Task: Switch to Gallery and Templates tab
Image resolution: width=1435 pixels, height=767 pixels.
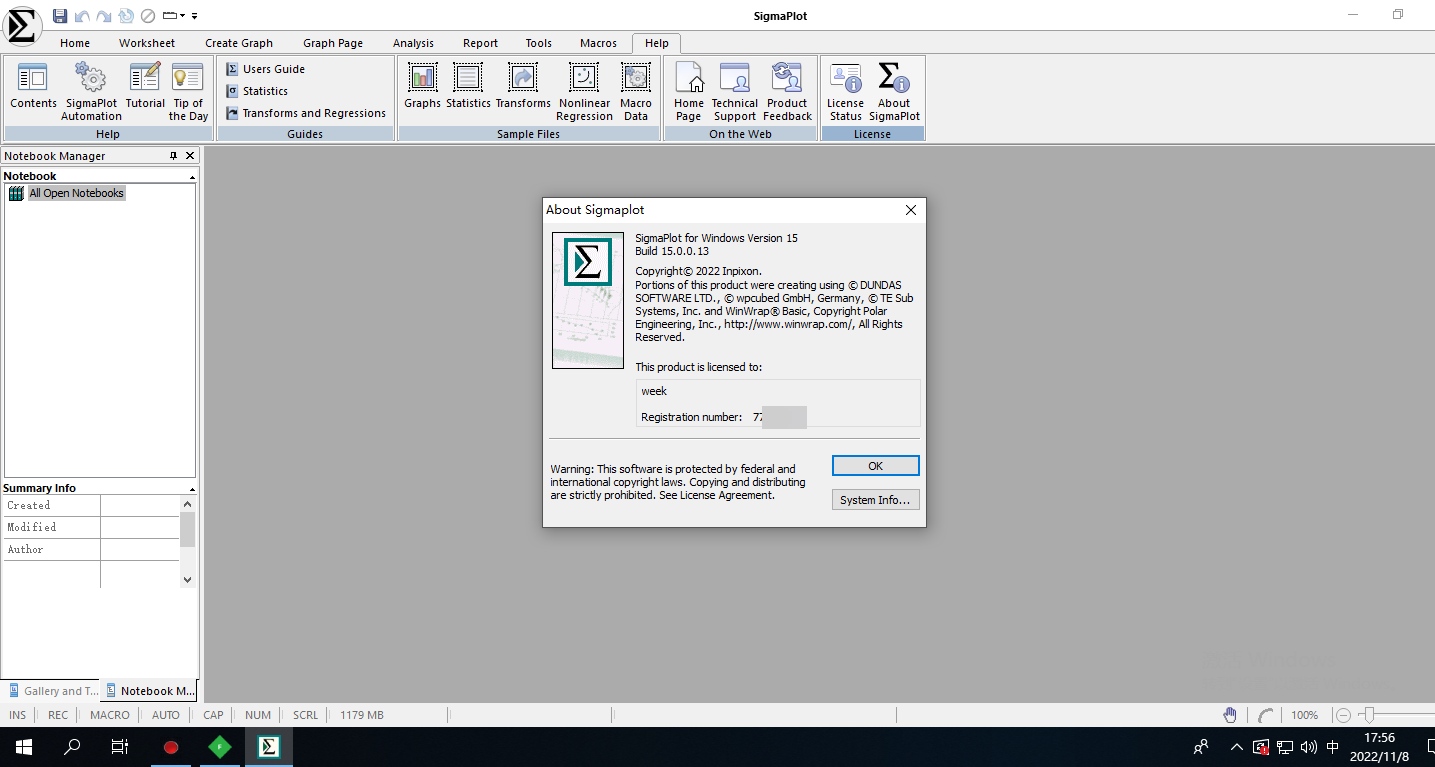Action: point(53,691)
